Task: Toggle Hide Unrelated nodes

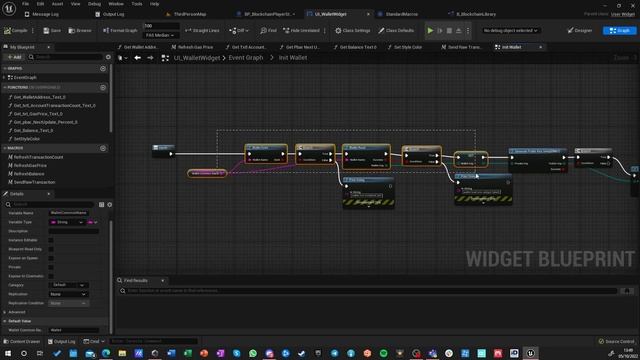Action: (301, 31)
